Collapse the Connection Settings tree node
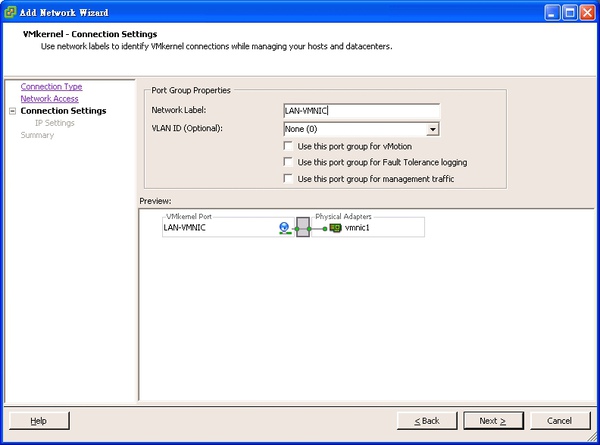 click(x=13, y=111)
